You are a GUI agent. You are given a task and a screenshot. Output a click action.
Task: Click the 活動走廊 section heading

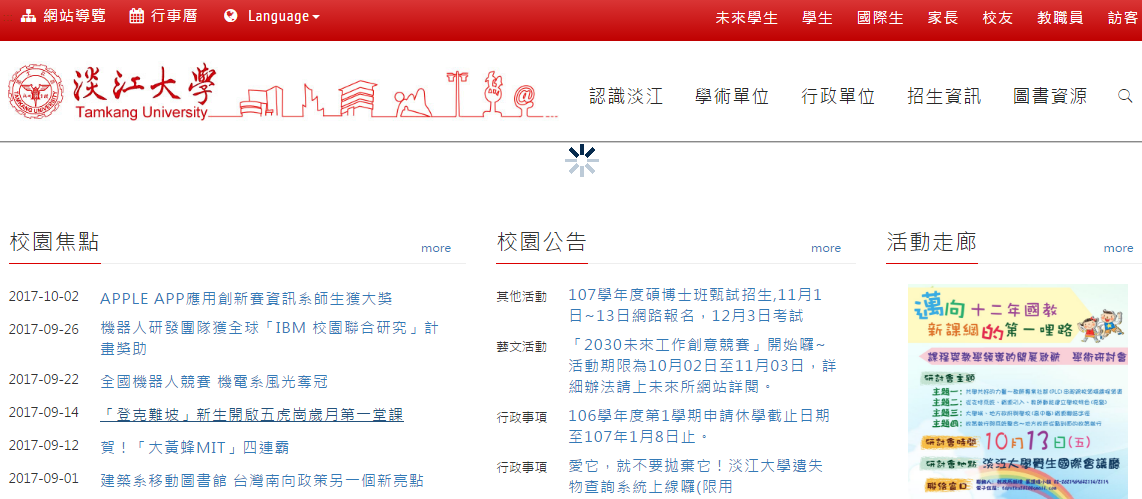point(932,242)
